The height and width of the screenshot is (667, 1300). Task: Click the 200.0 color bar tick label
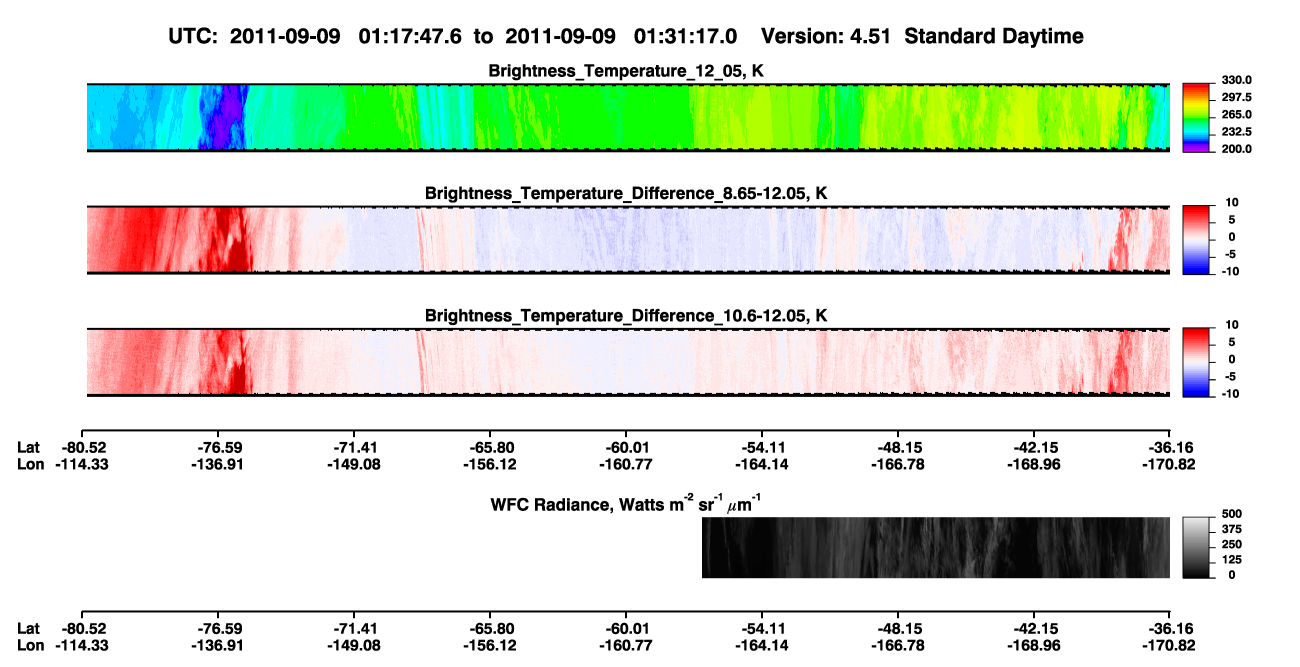tap(1237, 148)
